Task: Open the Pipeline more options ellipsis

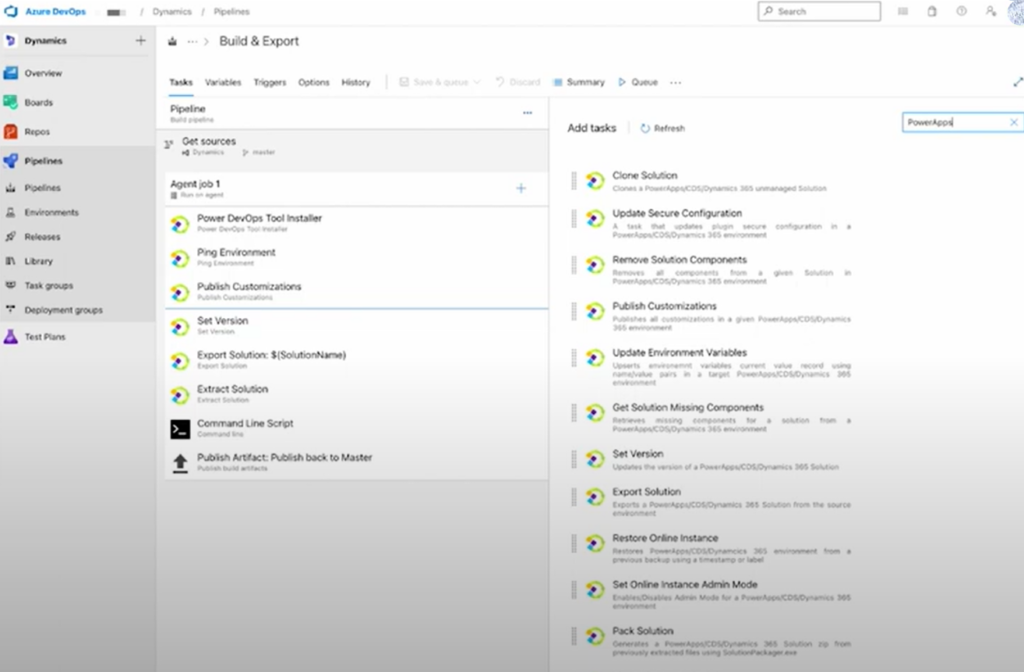Action: coord(527,113)
